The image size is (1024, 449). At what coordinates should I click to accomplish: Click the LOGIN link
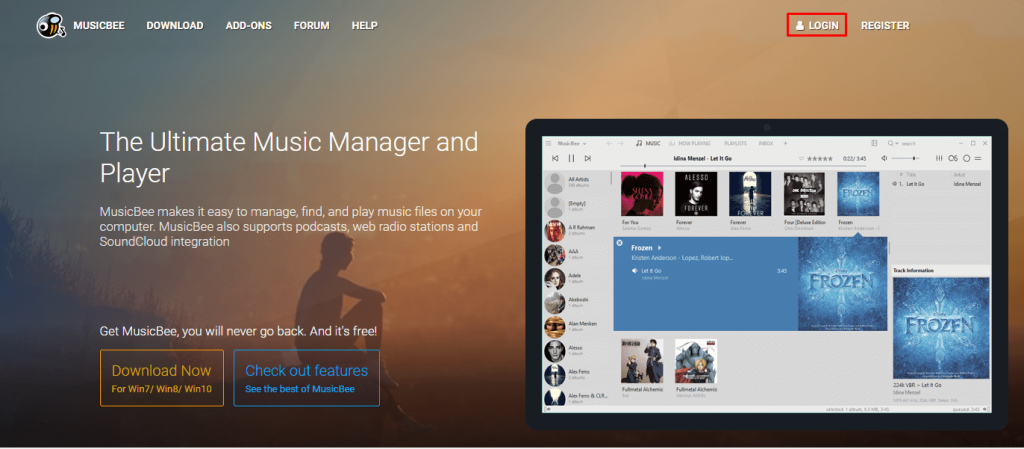click(x=817, y=25)
